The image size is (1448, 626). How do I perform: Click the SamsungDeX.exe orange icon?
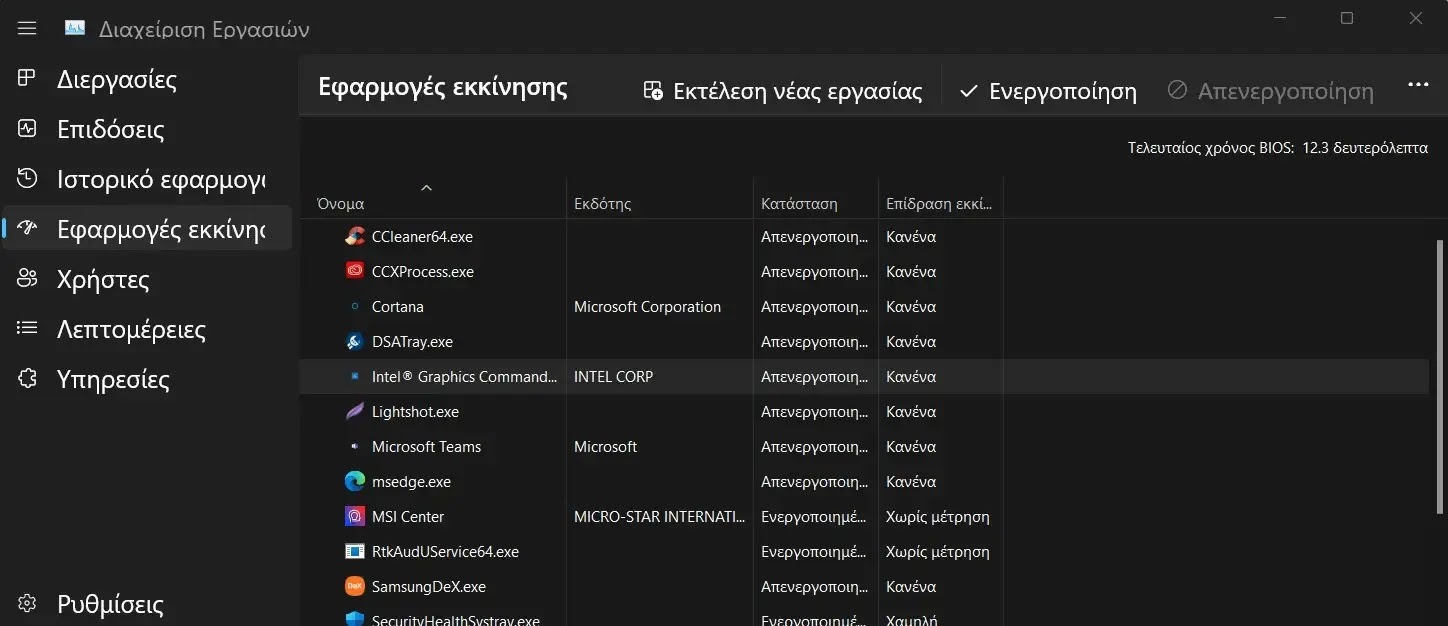click(x=354, y=587)
